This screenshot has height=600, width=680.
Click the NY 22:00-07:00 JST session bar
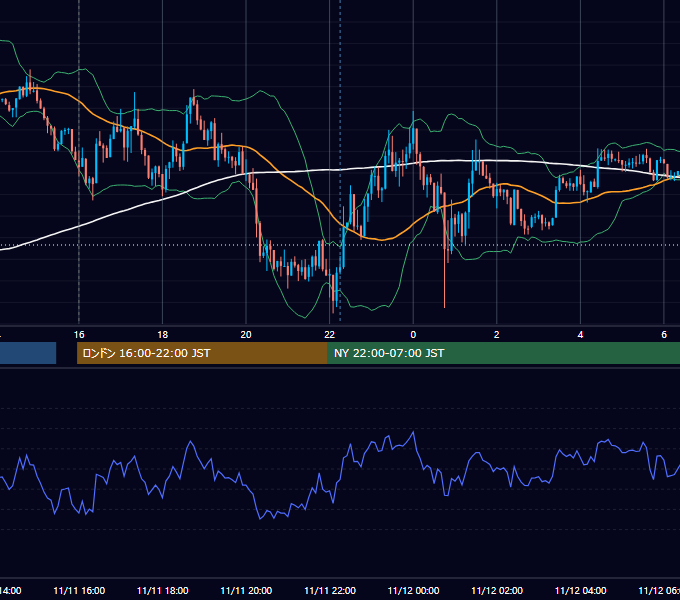pos(503,353)
